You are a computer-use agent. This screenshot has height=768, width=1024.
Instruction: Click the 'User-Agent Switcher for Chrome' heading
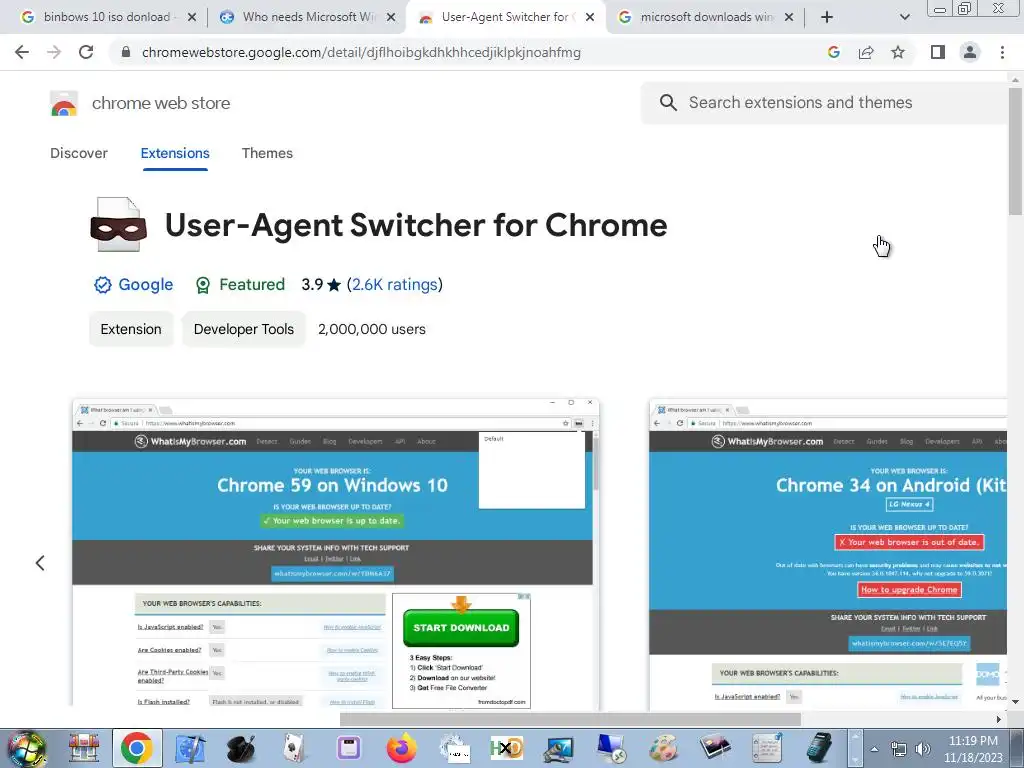coord(416,225)
